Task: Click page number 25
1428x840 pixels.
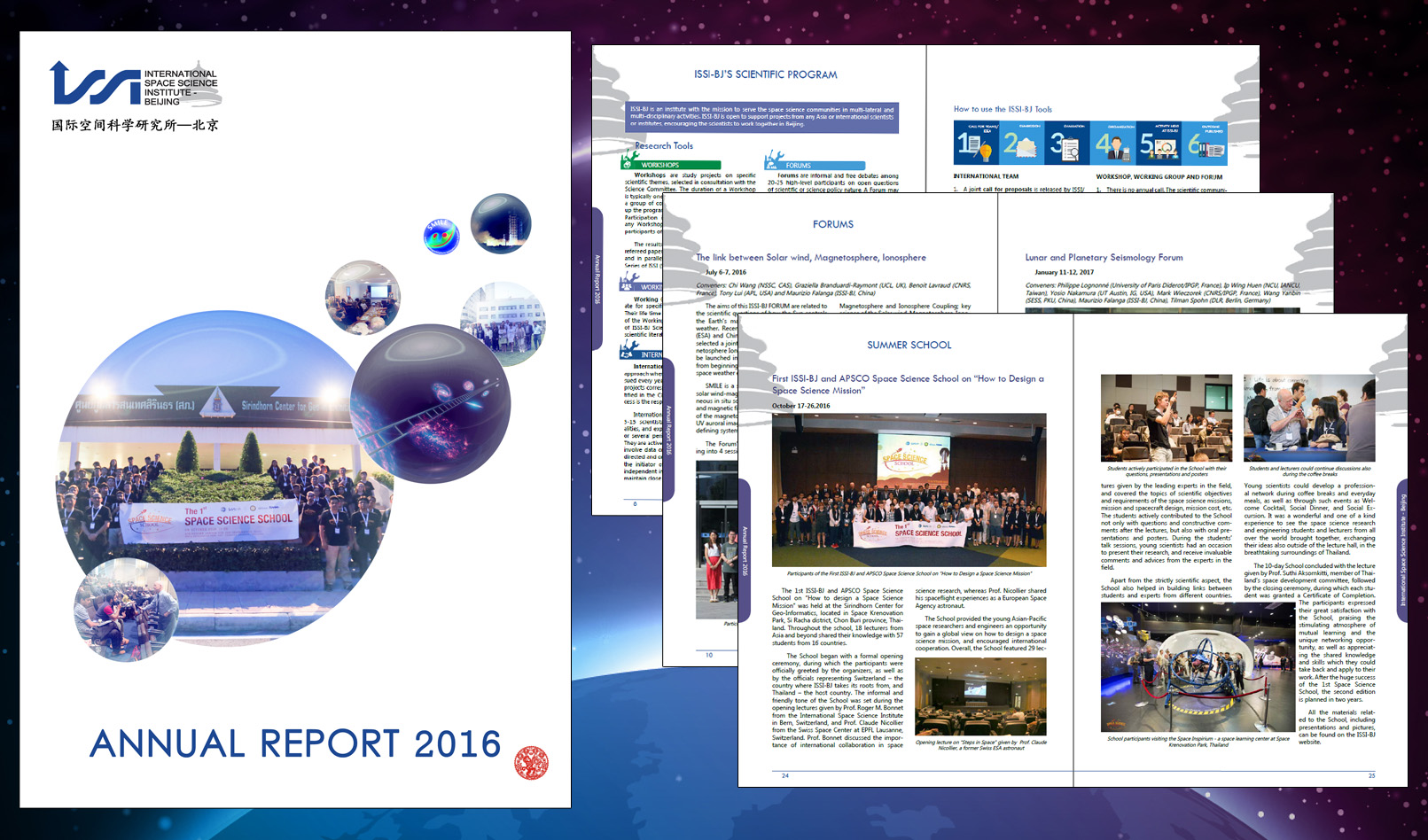Action: click(x=1371, y=776)
